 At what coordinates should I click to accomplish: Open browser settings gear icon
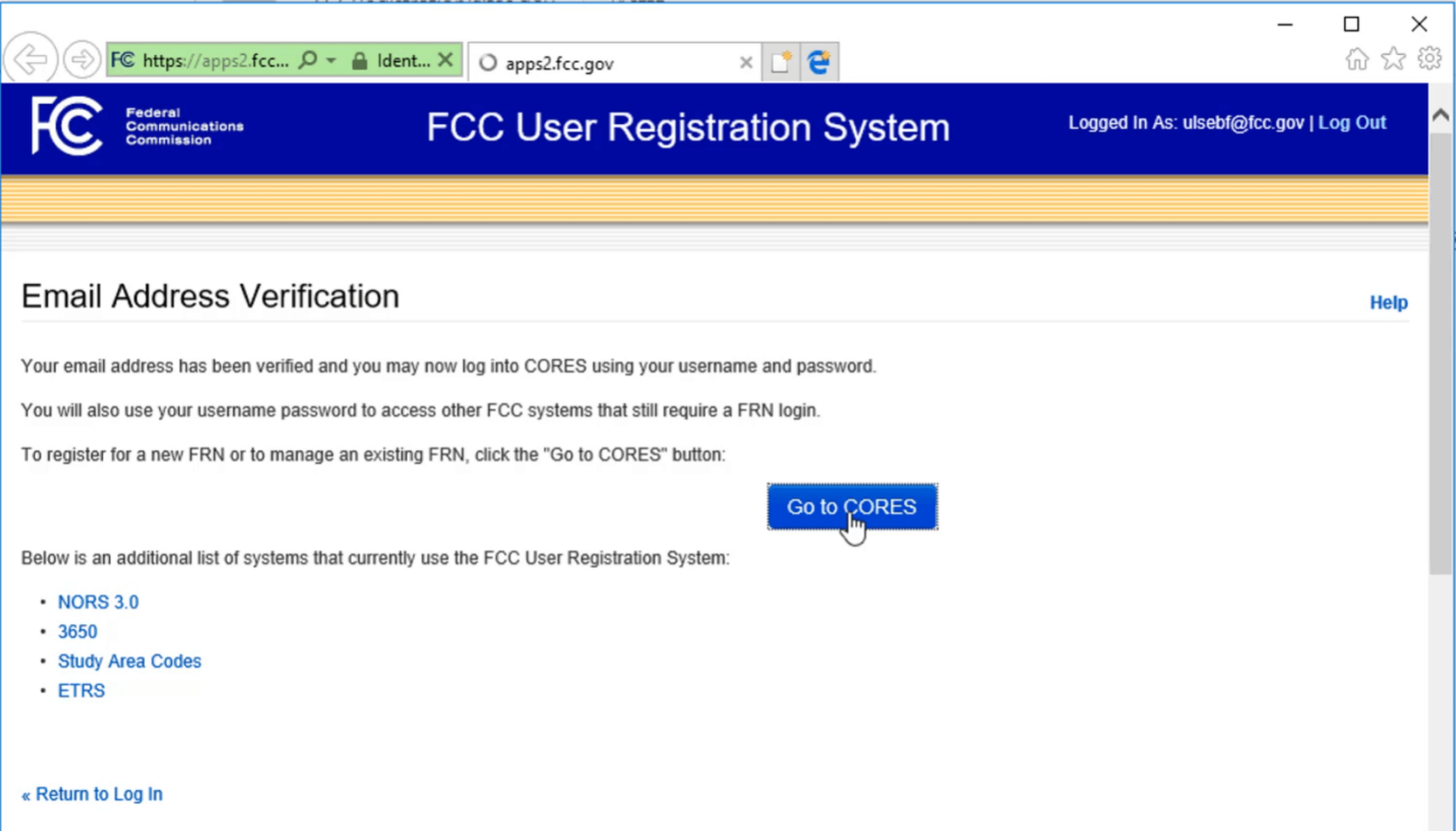point(1429,58)
